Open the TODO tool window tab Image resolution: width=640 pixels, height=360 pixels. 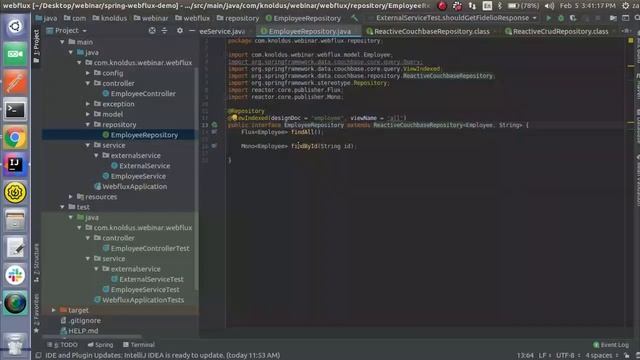62,345
